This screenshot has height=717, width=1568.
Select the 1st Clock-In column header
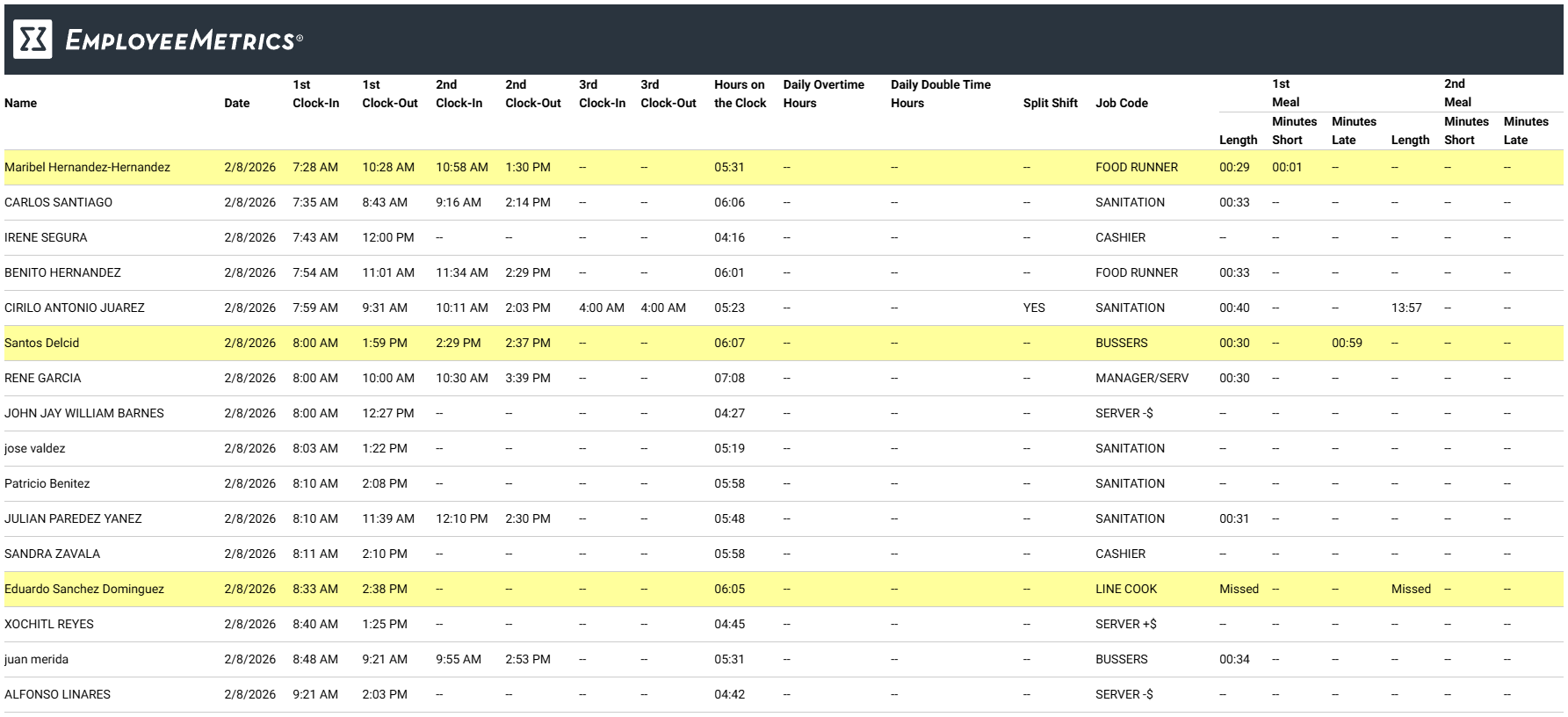315,94
